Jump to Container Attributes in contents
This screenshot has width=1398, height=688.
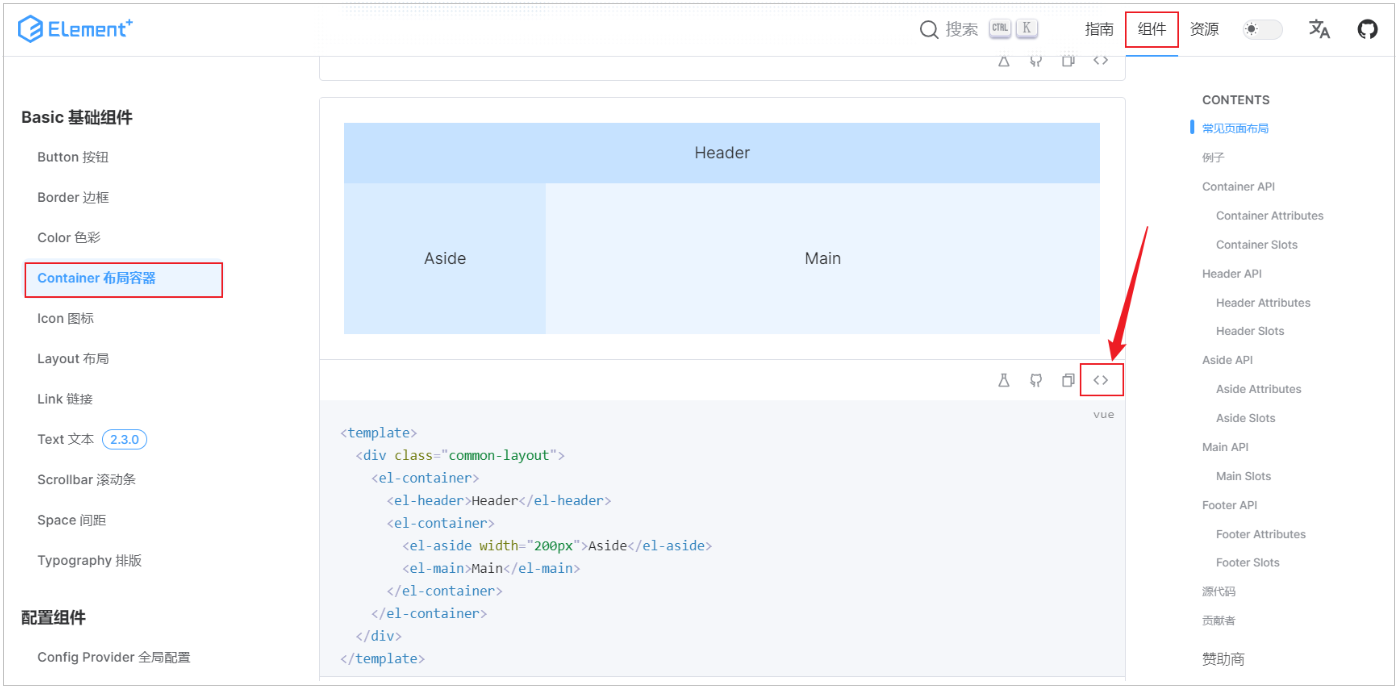click(x=1269, y=215)
